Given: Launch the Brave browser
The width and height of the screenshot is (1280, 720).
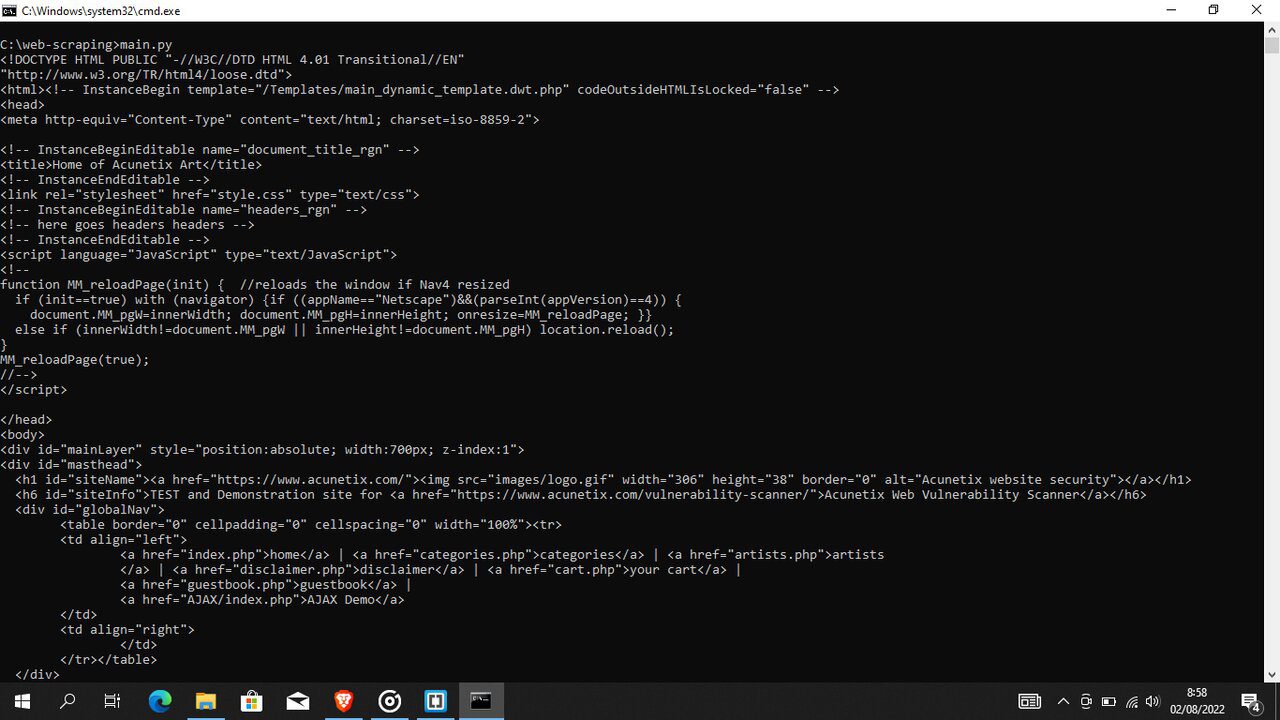Looking at the screenshot, I should click(x=343, y=700).
